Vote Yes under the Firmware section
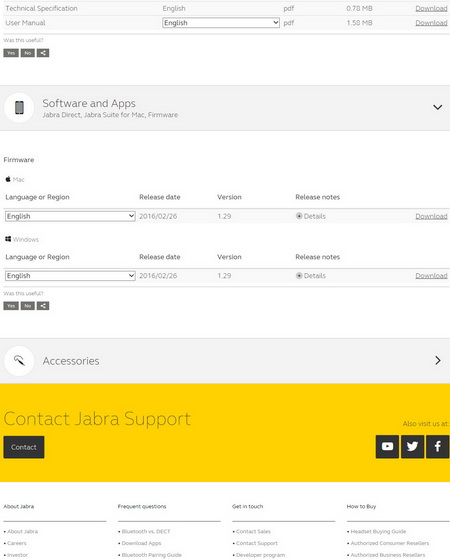 point(11,306)
